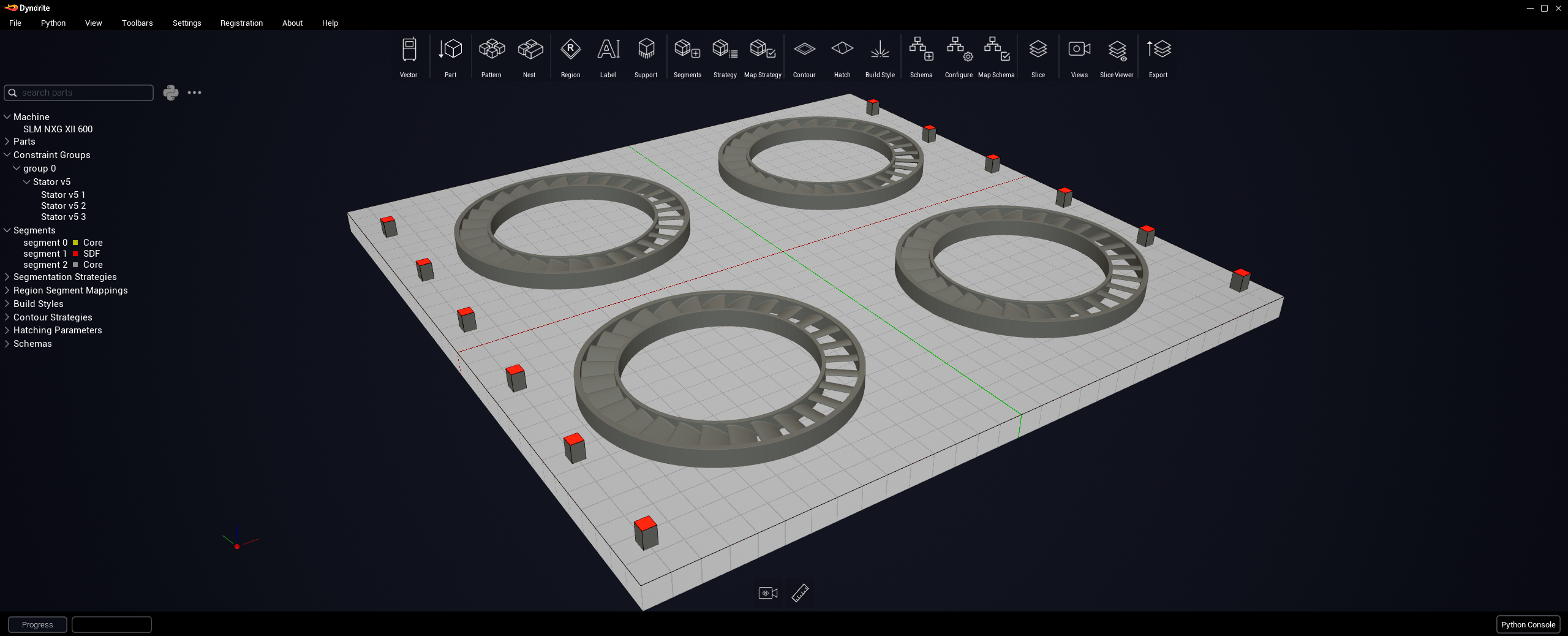Open the Map Schema tool
This screenshot has width=1568, height=636.
(x=997, y=57)
